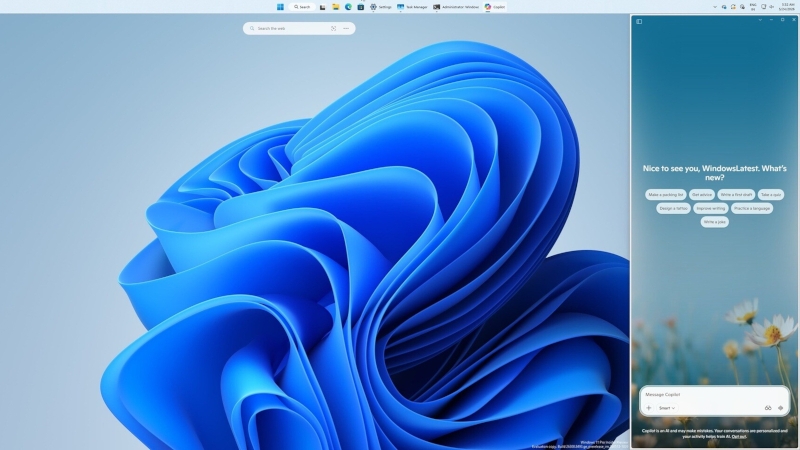Click the tray icon left of the ENG indicator

[742, 7]
